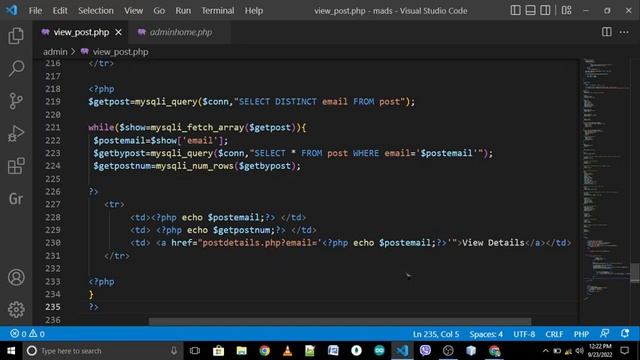
Task: Open the Accounts menu icon
Action: [16, 277]
